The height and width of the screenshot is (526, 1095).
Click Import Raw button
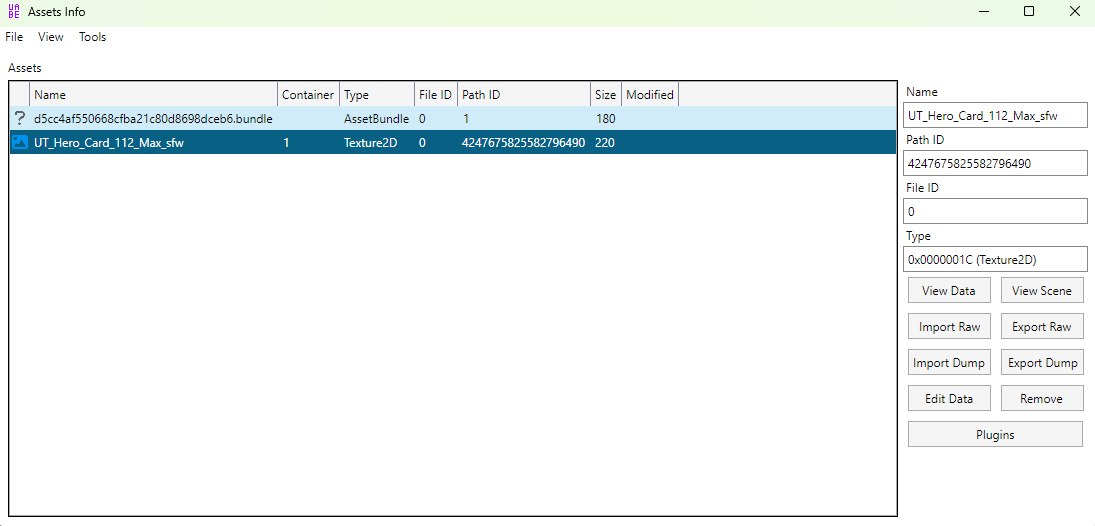click(x=949, y=327)
